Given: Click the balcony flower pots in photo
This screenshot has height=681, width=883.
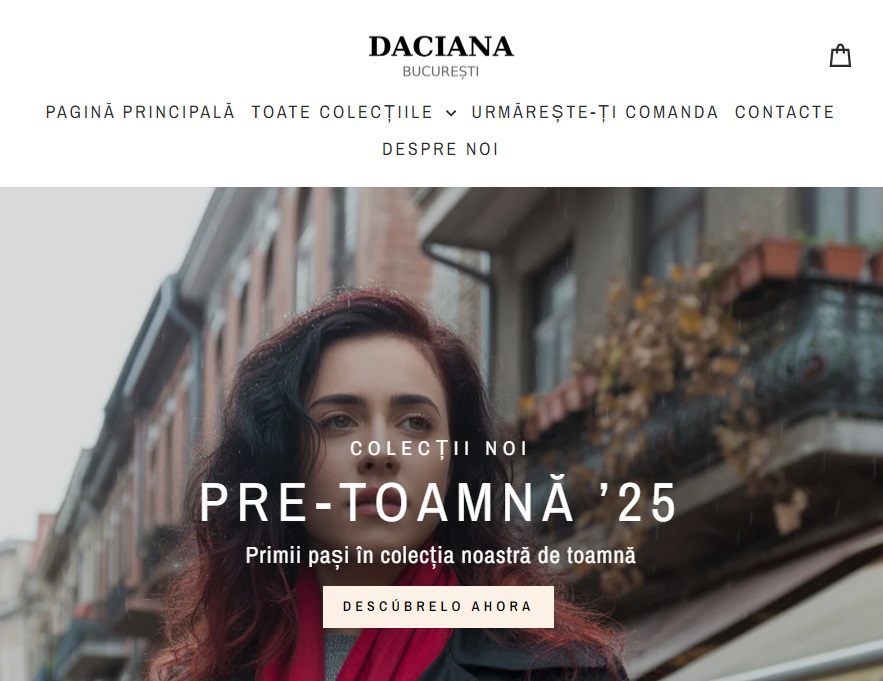Looking at the screenshot, I should coord(811,258).
